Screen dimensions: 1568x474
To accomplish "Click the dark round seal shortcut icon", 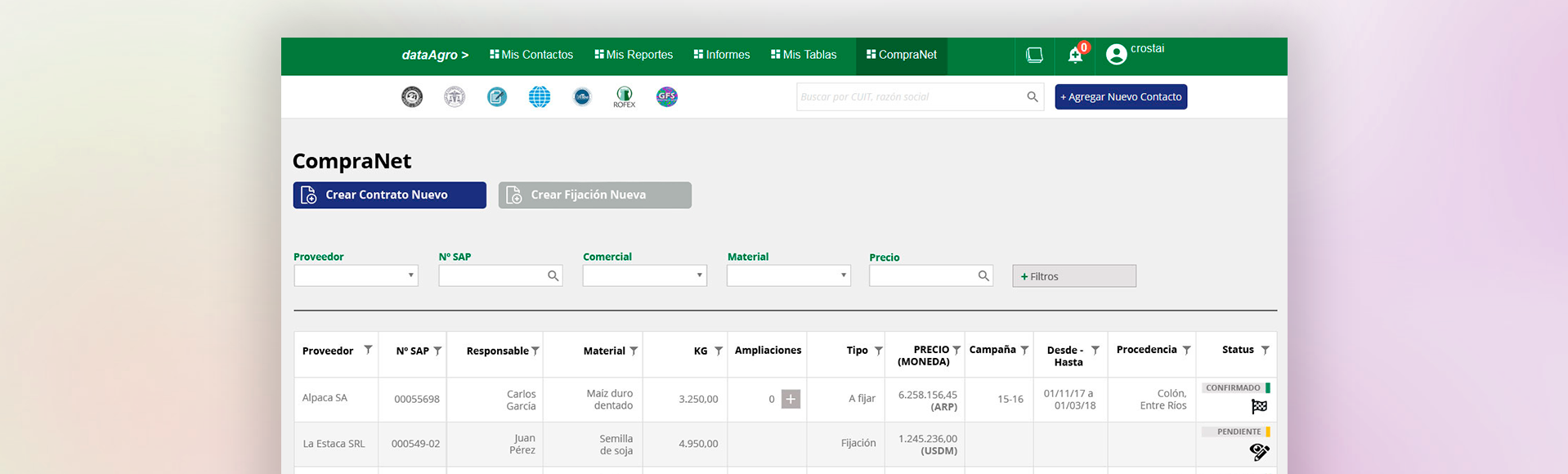I will (412, 96).
